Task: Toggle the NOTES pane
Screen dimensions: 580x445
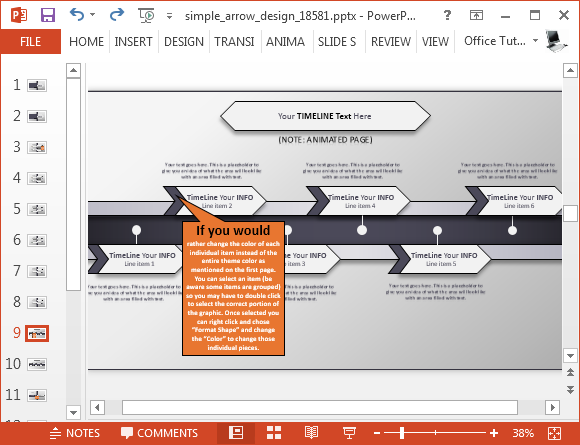Action: pos(74,433)
